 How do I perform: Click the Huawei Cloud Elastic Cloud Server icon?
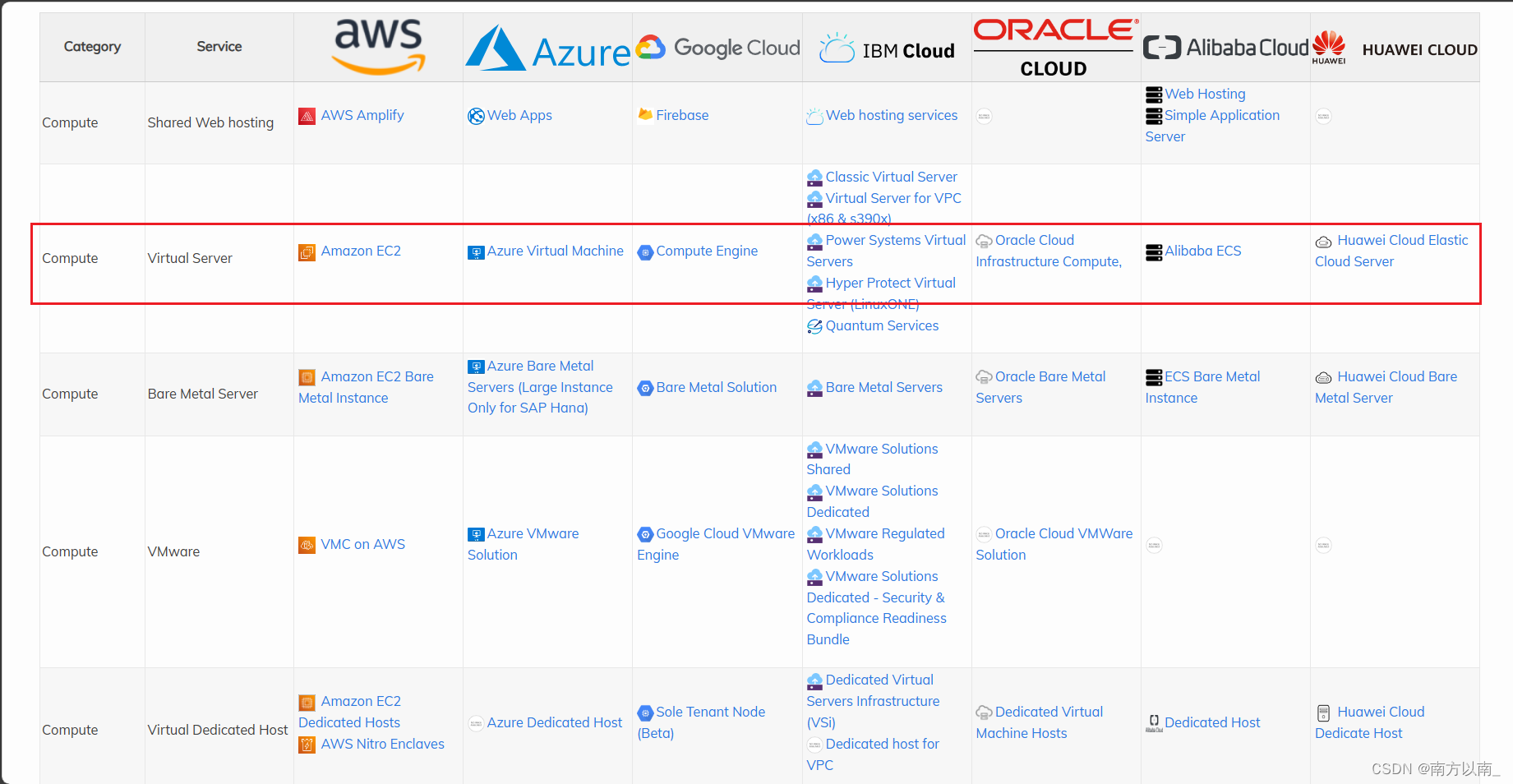[x=1323, y=242]
